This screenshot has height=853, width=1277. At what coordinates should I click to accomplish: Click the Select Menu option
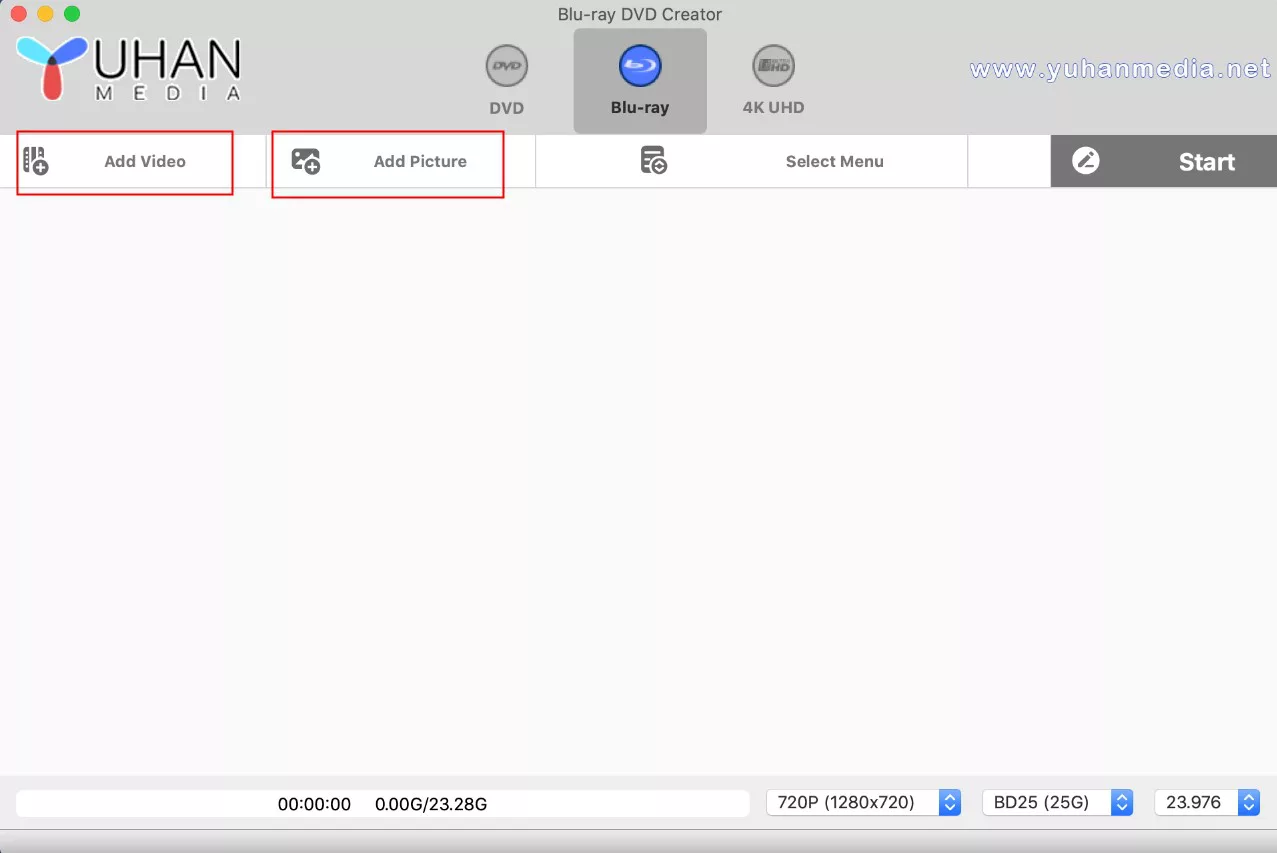(x=834, y=160)
